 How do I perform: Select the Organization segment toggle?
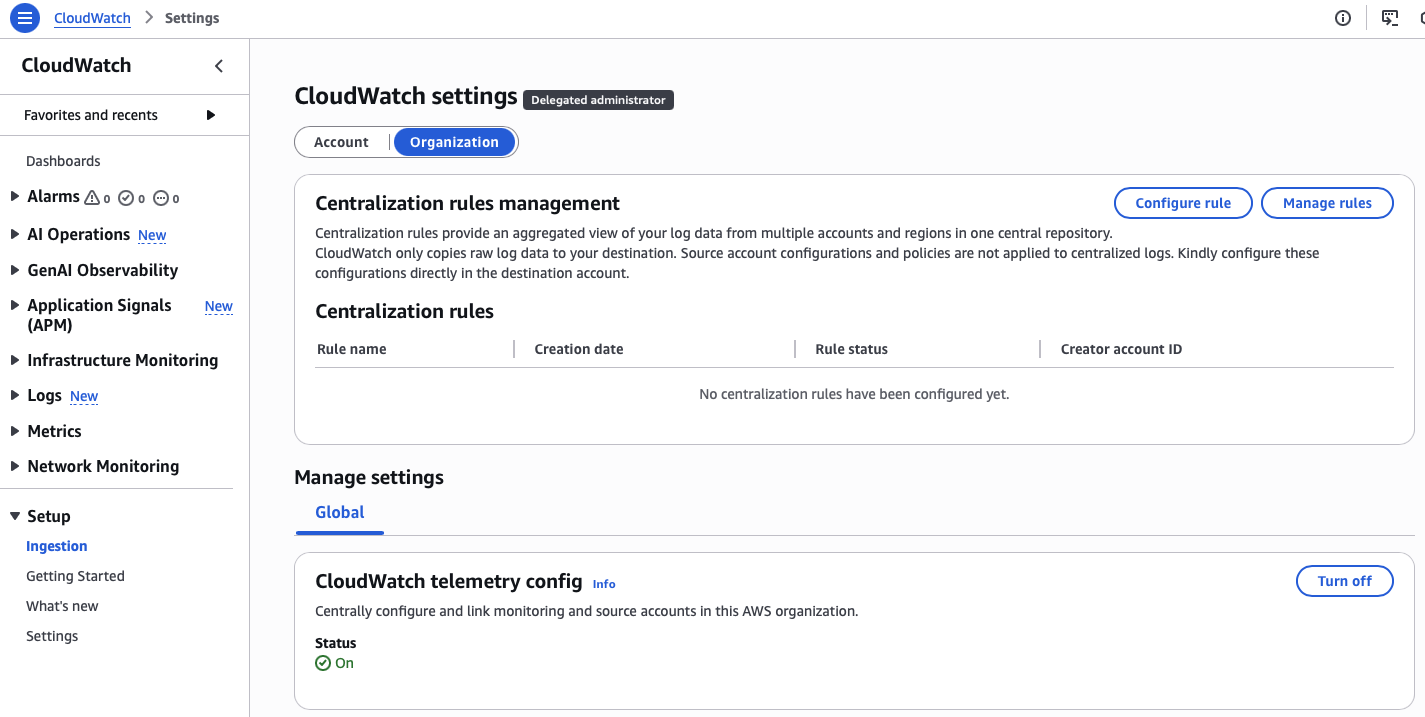(x=454, y=142)
